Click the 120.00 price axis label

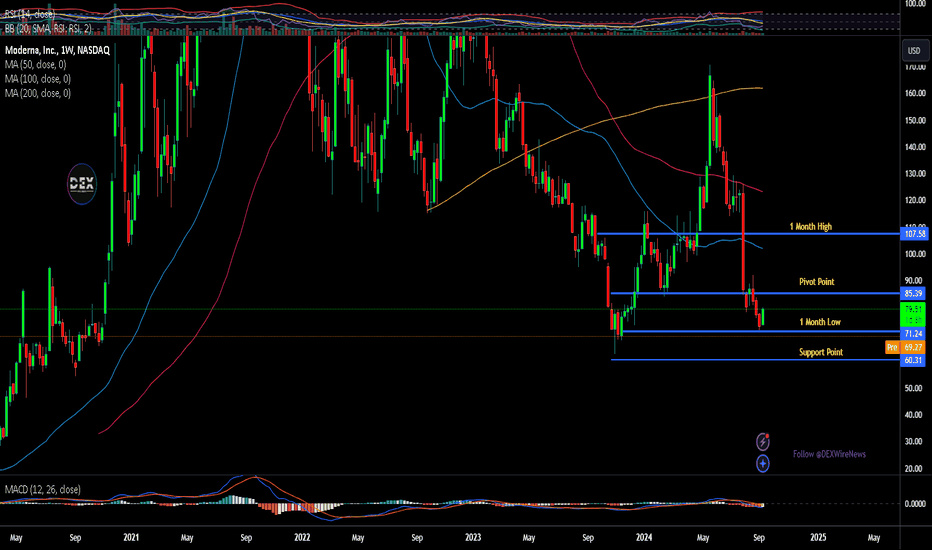point(915,200)
